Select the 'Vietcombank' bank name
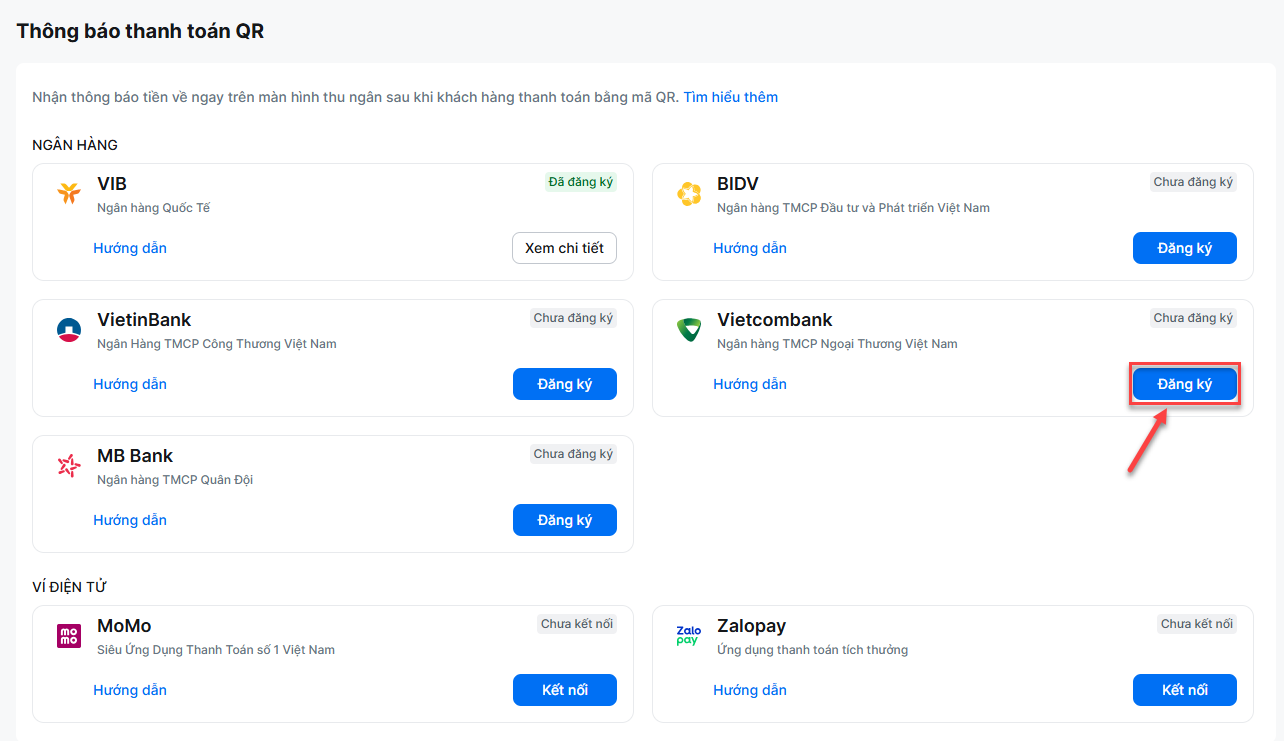 click(x=775, y=320)
